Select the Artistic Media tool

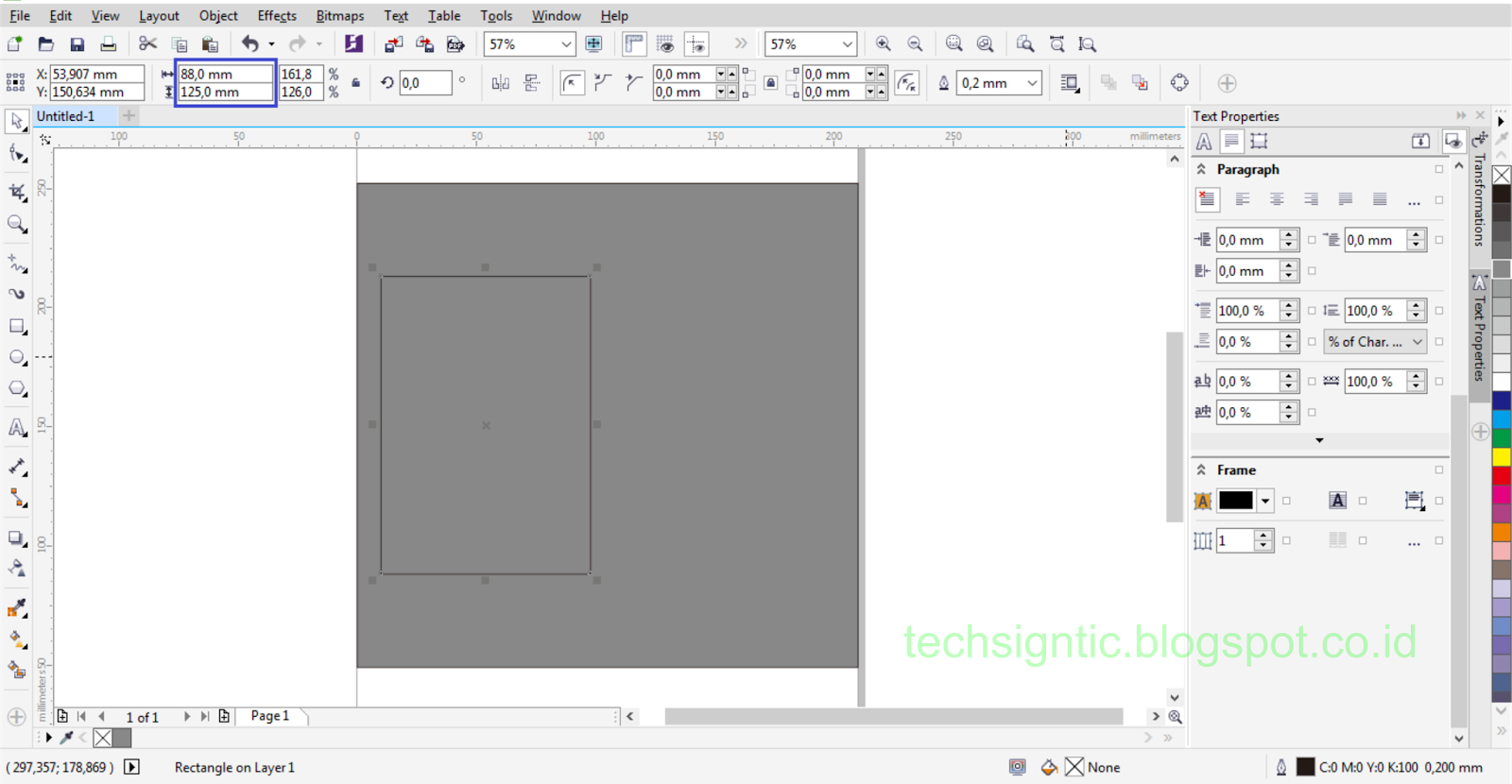[17, 294]
